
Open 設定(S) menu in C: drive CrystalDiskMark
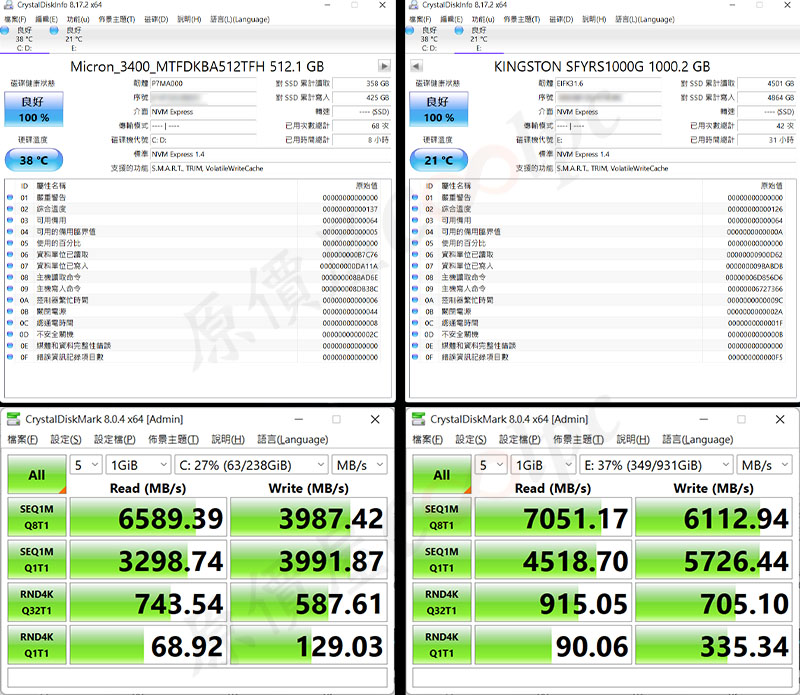pos(66,439)
